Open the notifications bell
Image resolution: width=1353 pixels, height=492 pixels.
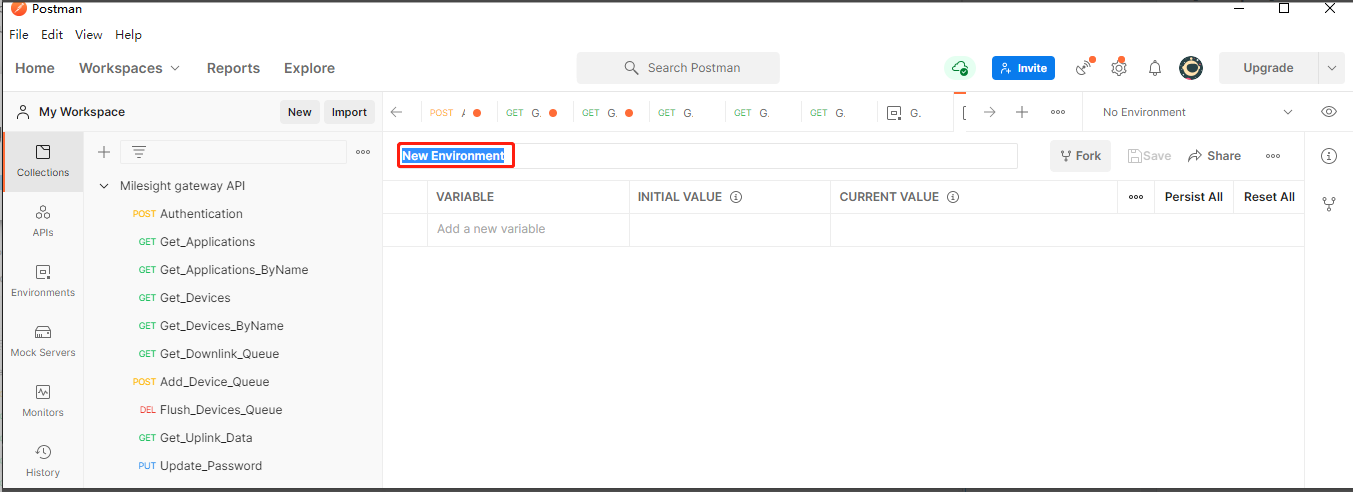coord(1155,68)
